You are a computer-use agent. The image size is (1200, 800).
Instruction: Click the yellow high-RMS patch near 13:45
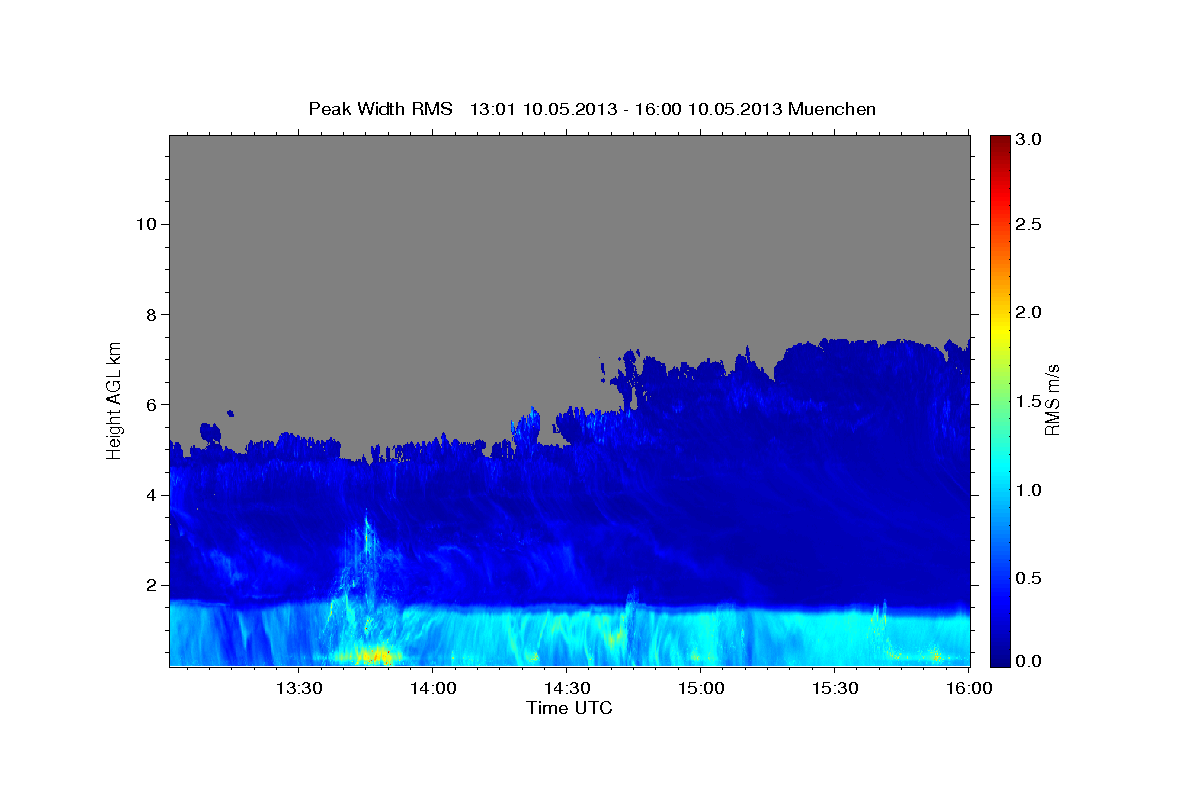coord(372,656)
